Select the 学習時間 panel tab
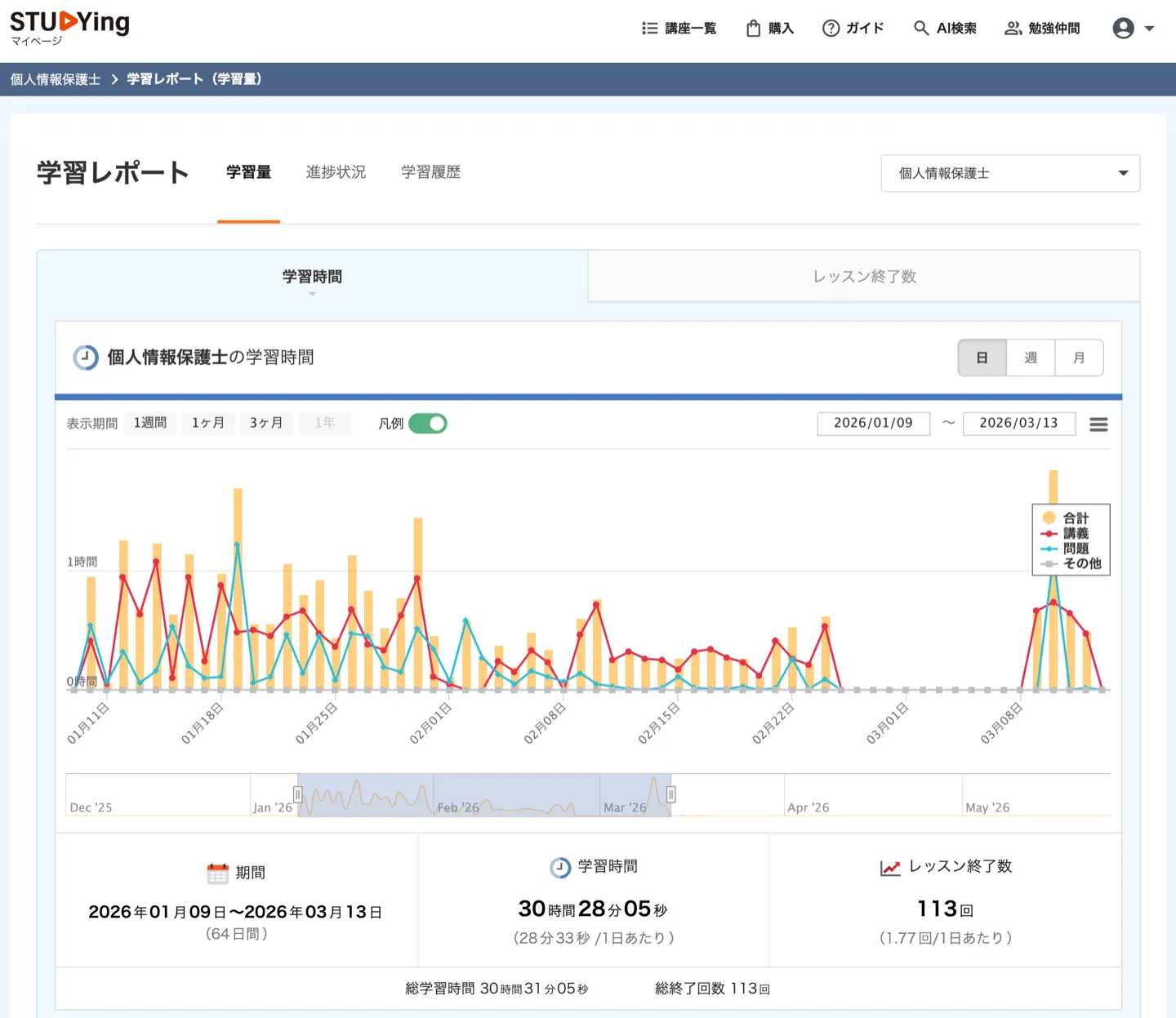The height and width of the screenshot is (1018, 1176). 312,277
